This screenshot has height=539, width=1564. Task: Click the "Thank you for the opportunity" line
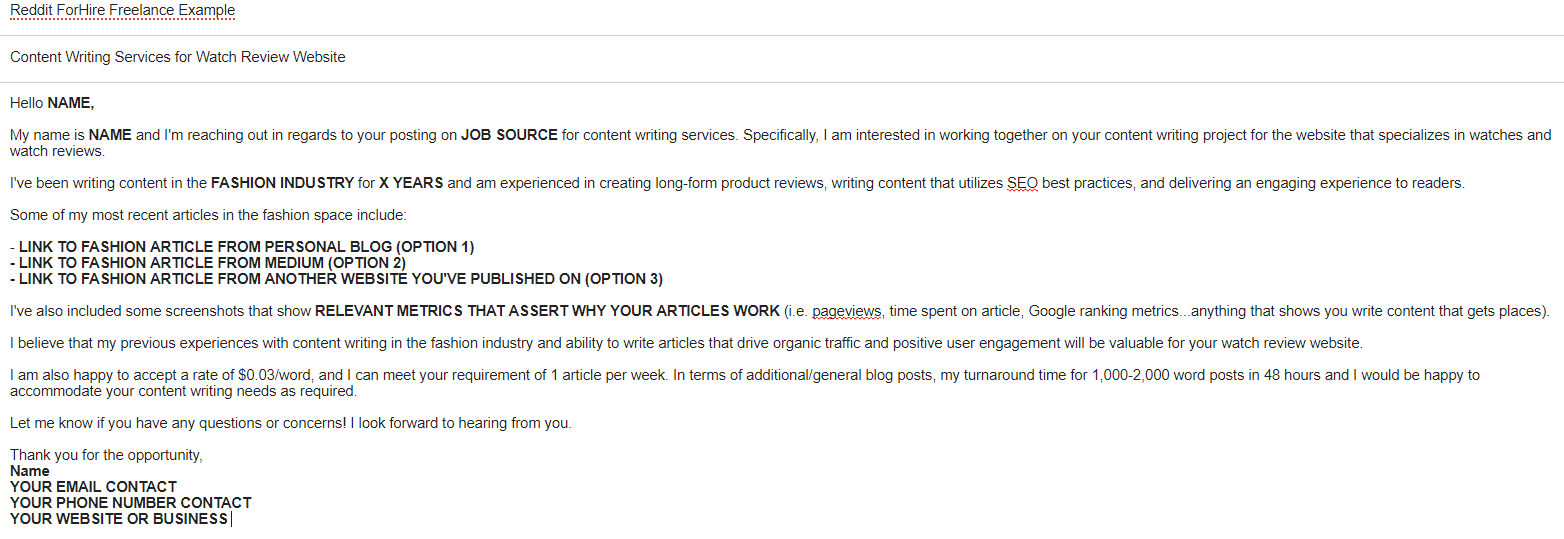[x=106, y=455]
